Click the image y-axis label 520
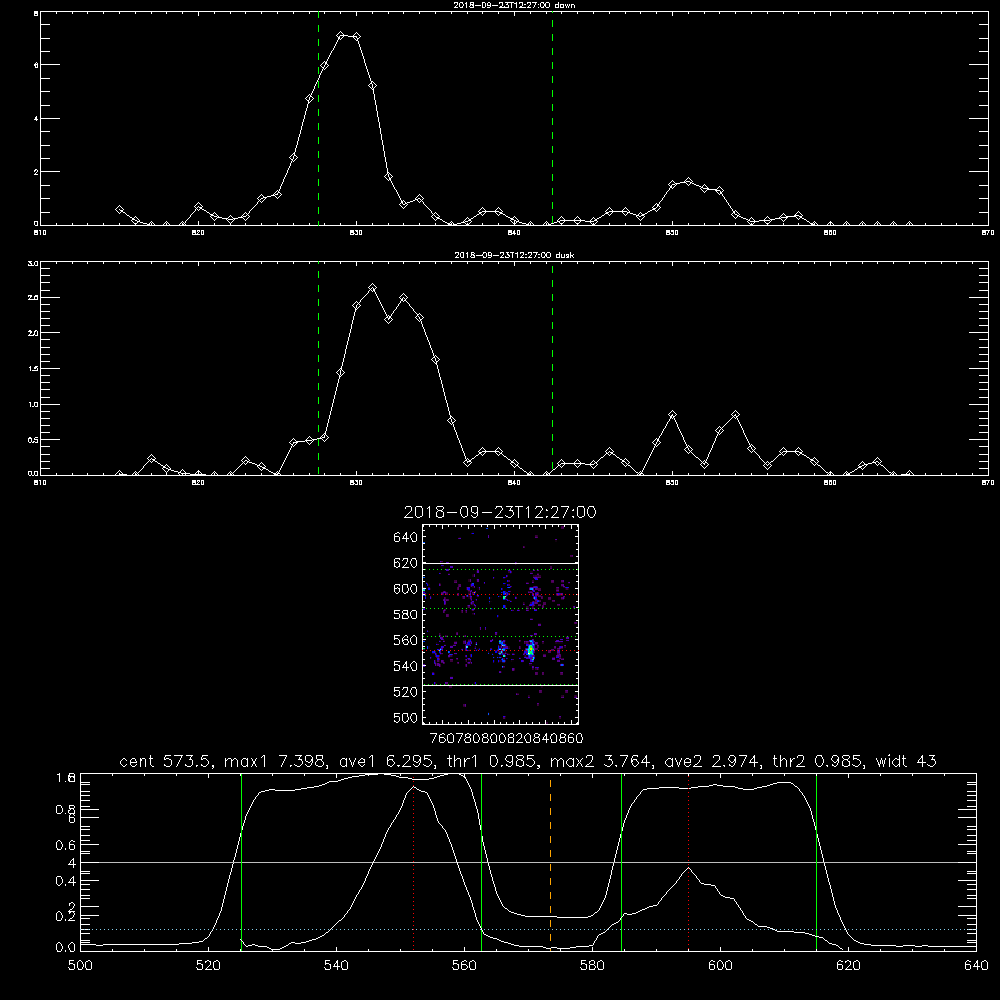 (406, 692)
